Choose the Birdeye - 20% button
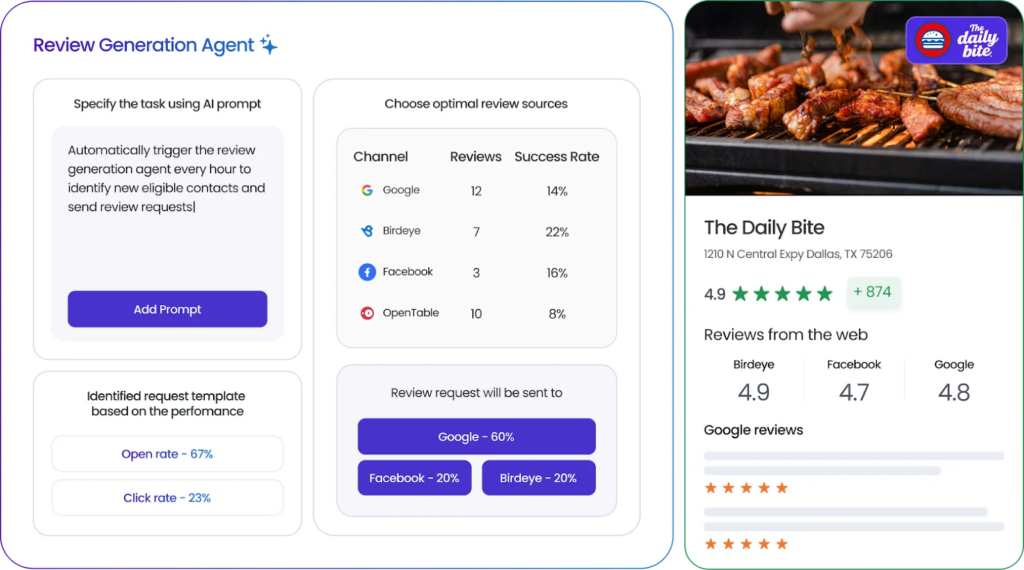 click(538, 478)
